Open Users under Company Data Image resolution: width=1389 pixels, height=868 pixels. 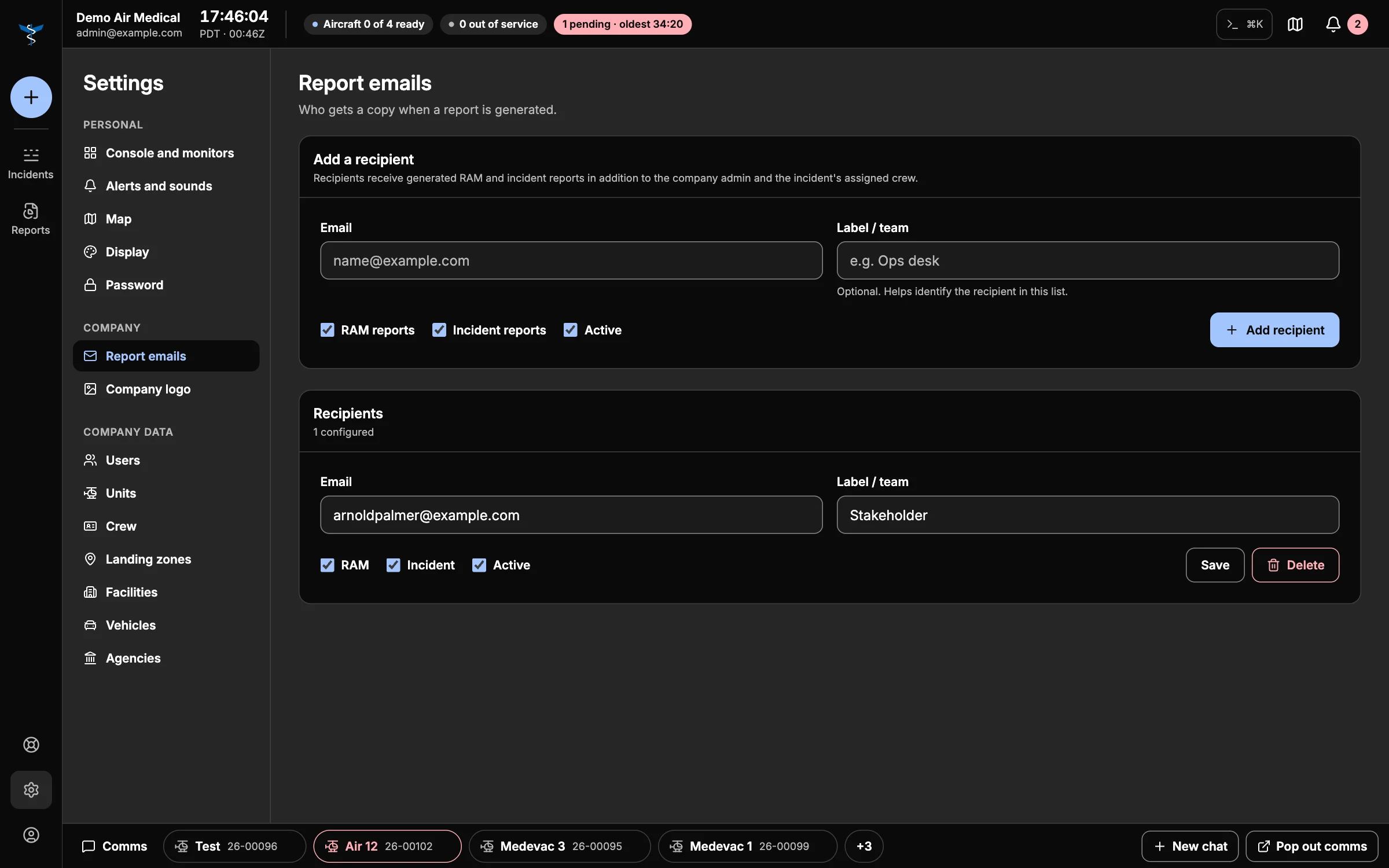click(166, 460)
